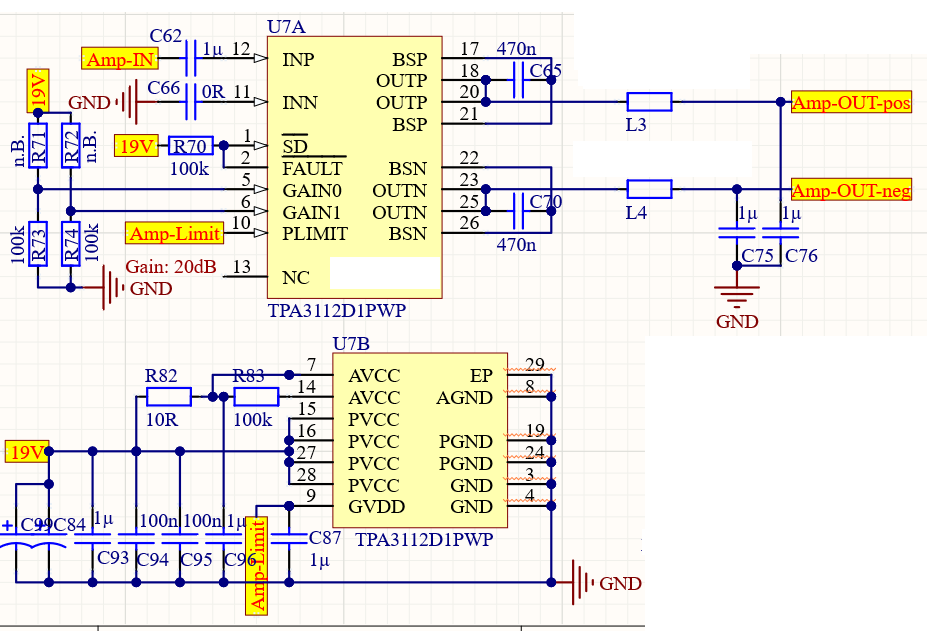This screenshot has width=927, height=631.
Task: Select resistor R74 symbol
Action: pyautogui.click(x=71, y=244)
